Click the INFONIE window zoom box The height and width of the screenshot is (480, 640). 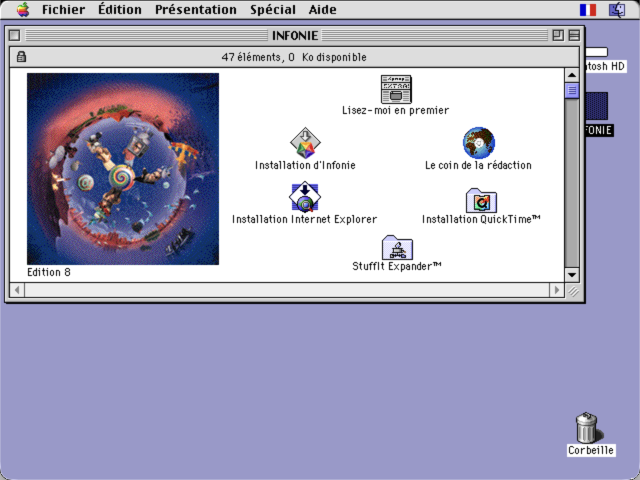click(558, 36)
